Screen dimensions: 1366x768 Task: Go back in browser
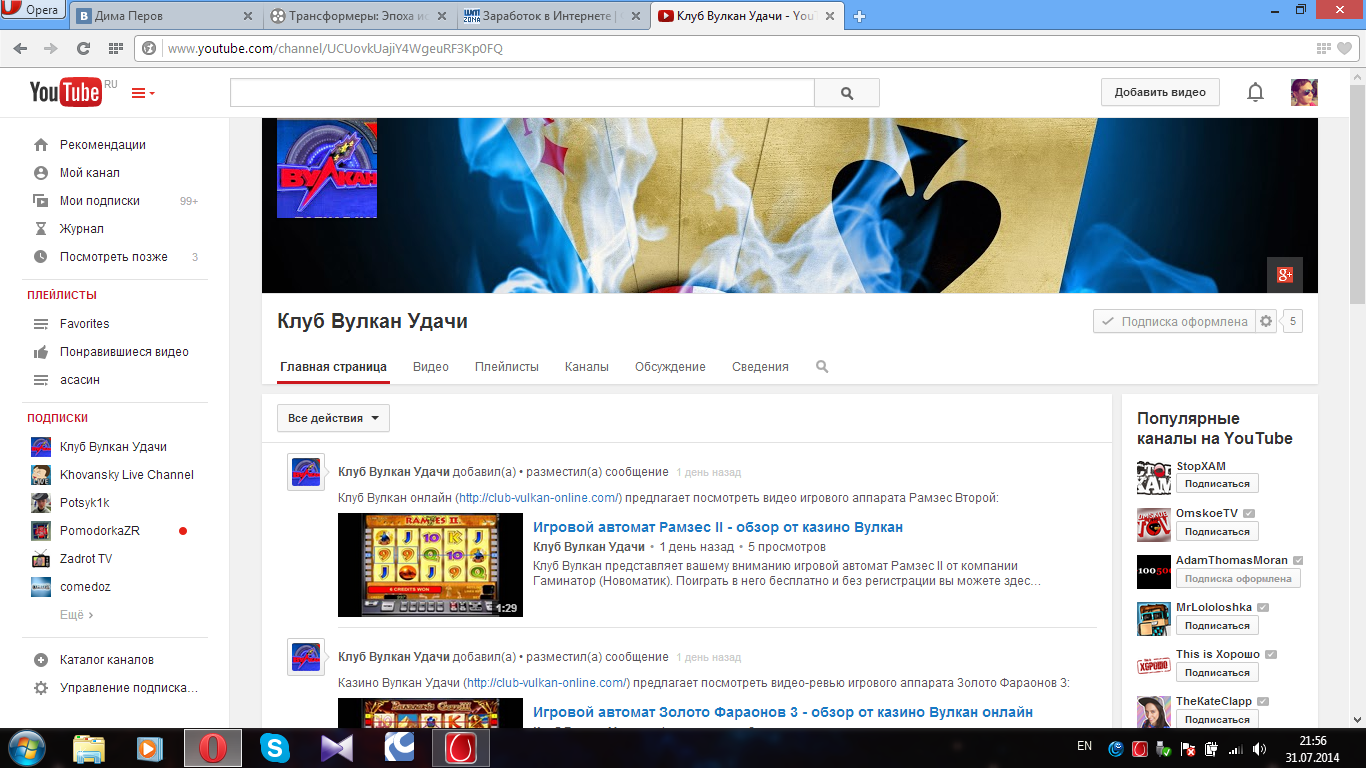21,48
